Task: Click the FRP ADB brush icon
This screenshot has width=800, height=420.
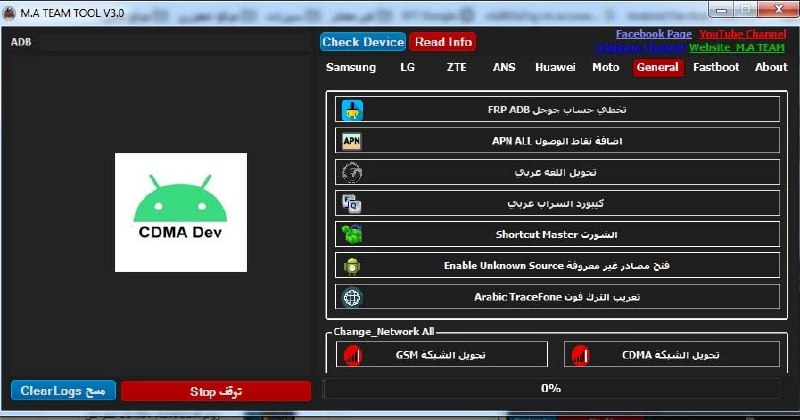Action: tap(352, 110)
